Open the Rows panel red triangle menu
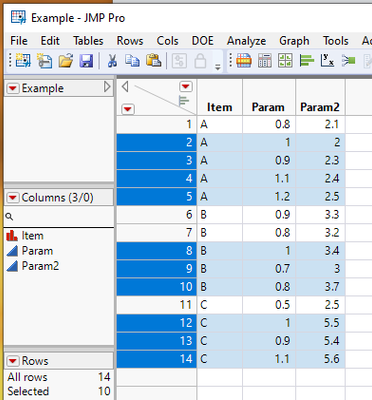 click(x=13, y=361)
